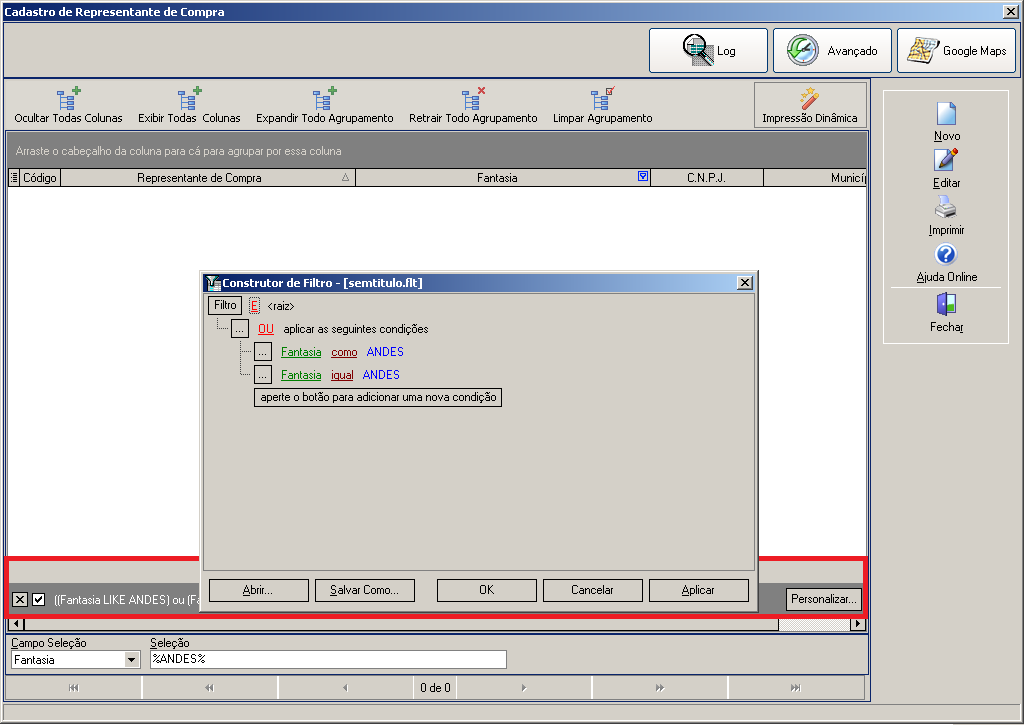This screenshot has height=725, width=1026.
Task: Click the root E operator
Action: coord(255,306)
